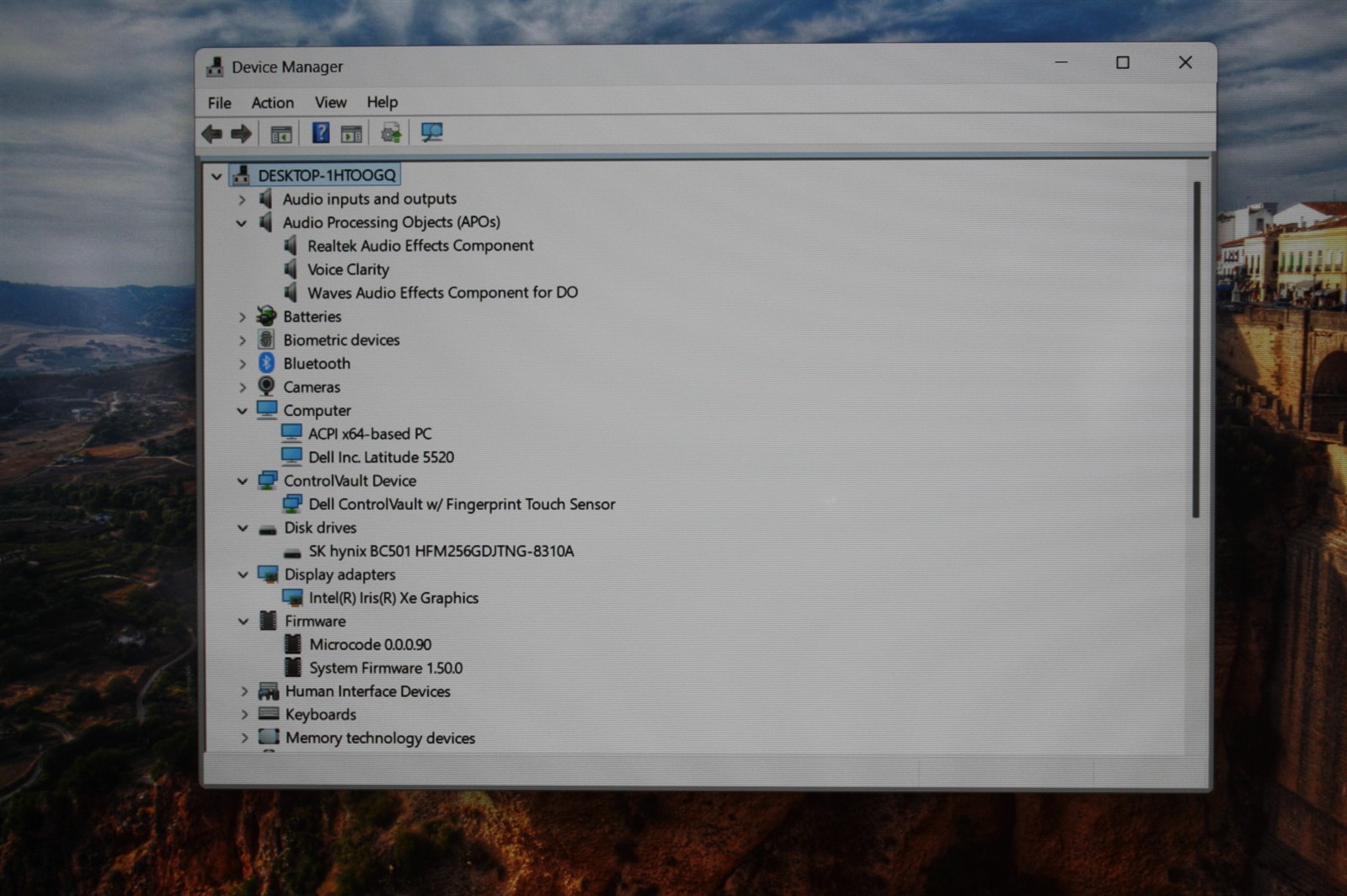Expand the Audio inputs and outputs node

point(242,200)
